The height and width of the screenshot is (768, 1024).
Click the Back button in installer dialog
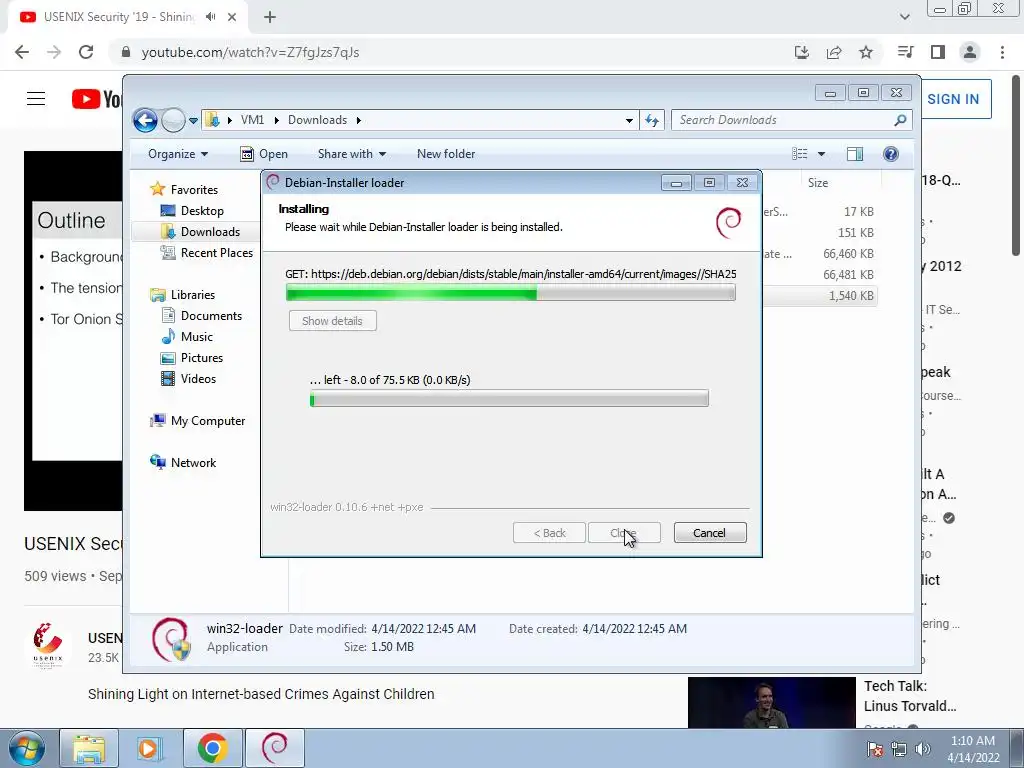point(549,533)
